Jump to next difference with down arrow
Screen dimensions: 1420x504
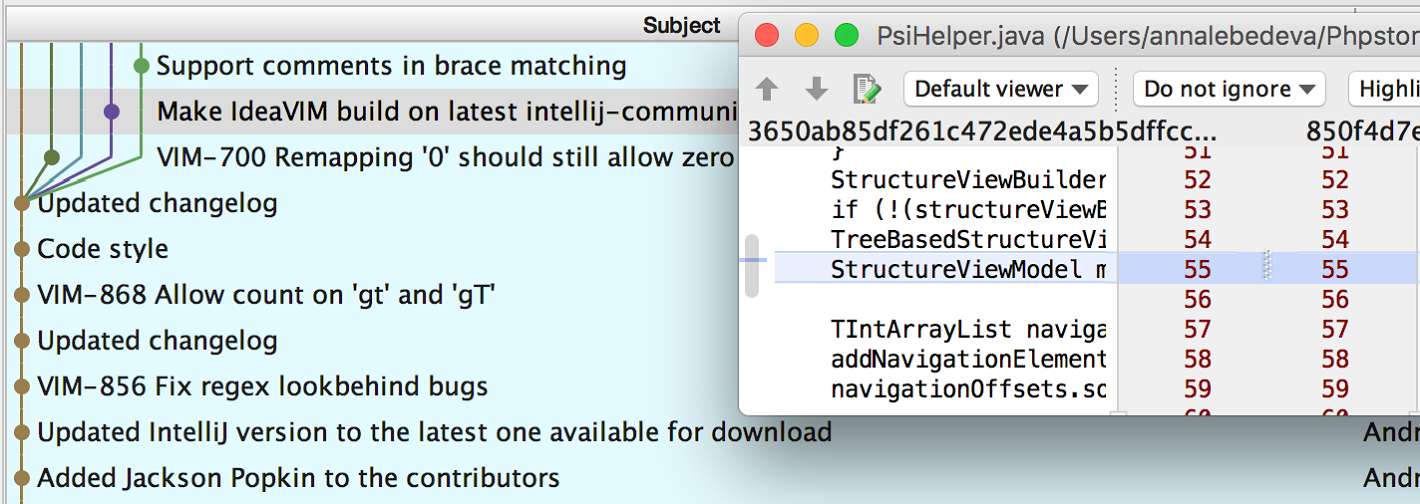817,89
